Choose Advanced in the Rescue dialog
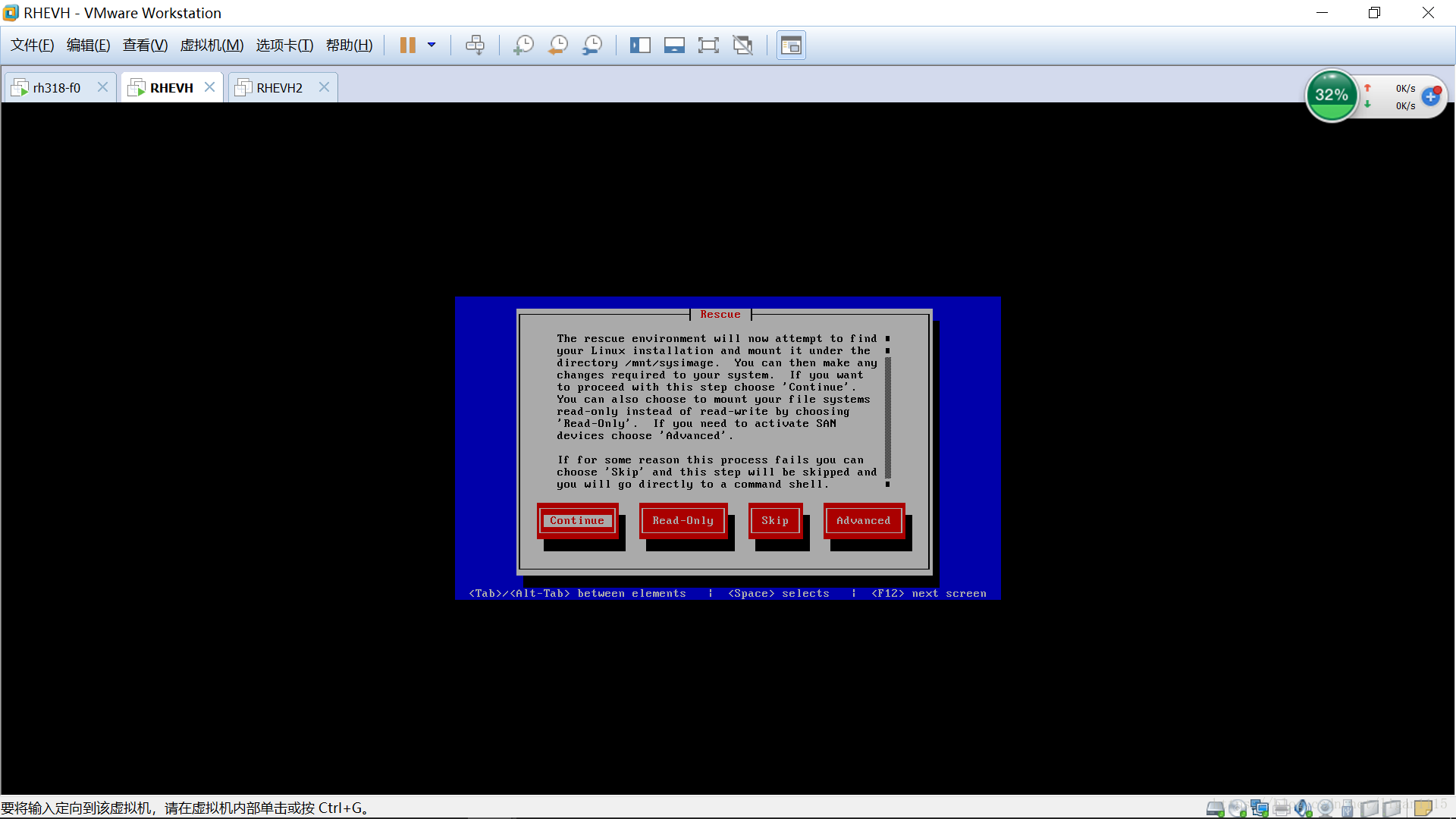 864,521
